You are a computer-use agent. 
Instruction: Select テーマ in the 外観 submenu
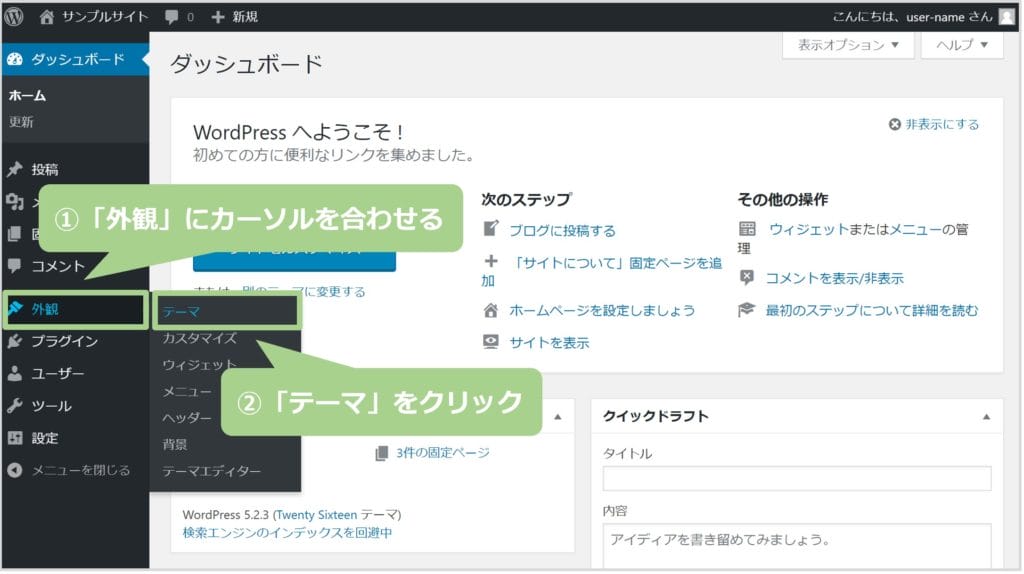[x=181, y=312]
